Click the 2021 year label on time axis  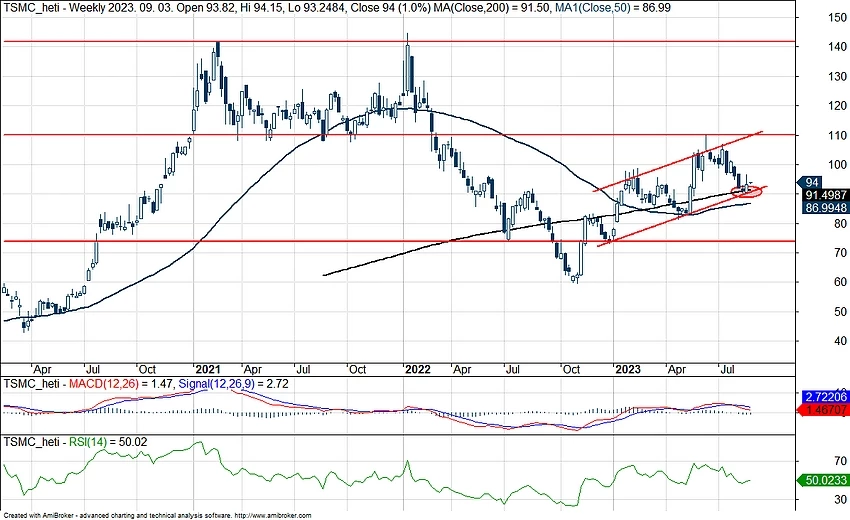[208, 370]
